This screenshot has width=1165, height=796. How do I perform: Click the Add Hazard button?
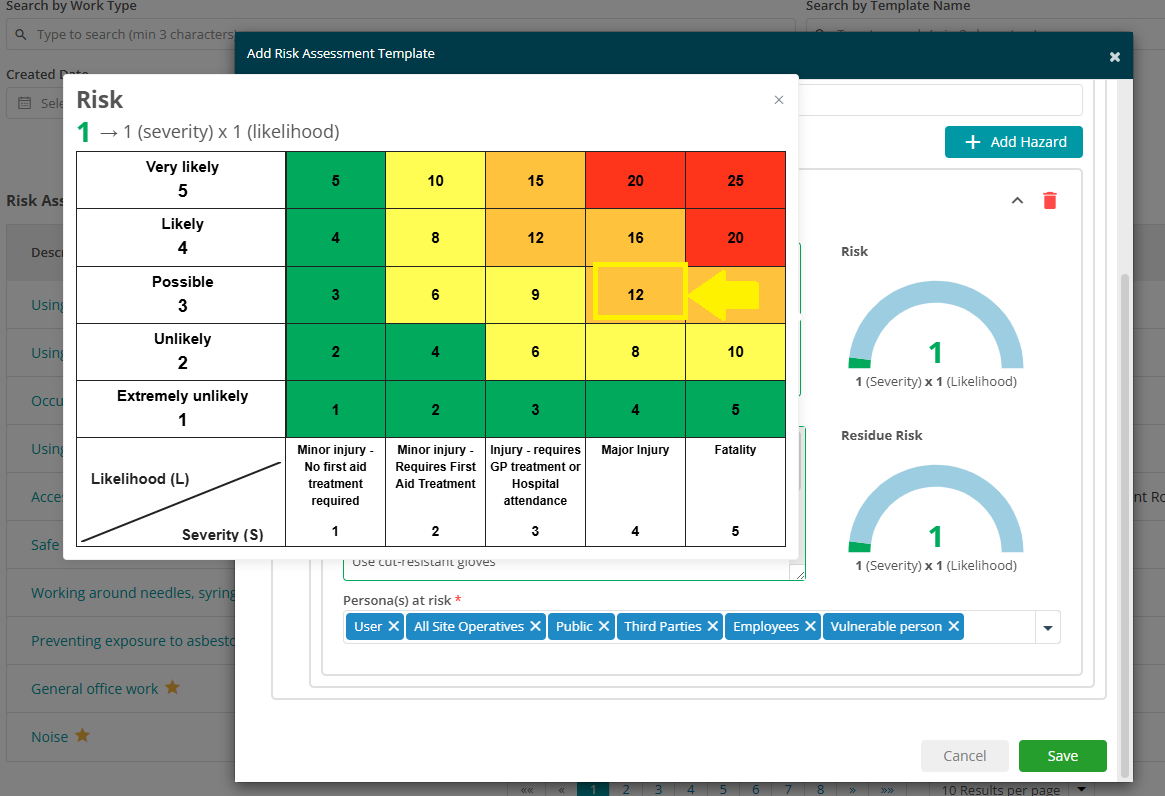(1013, 142)
